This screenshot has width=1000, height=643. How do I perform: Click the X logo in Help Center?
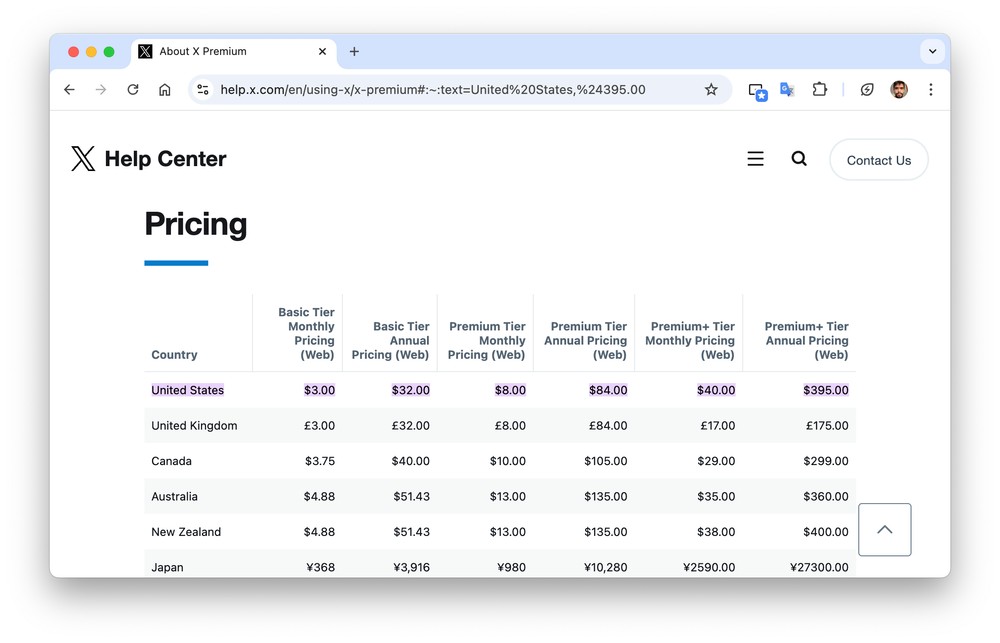coord(83,158)
